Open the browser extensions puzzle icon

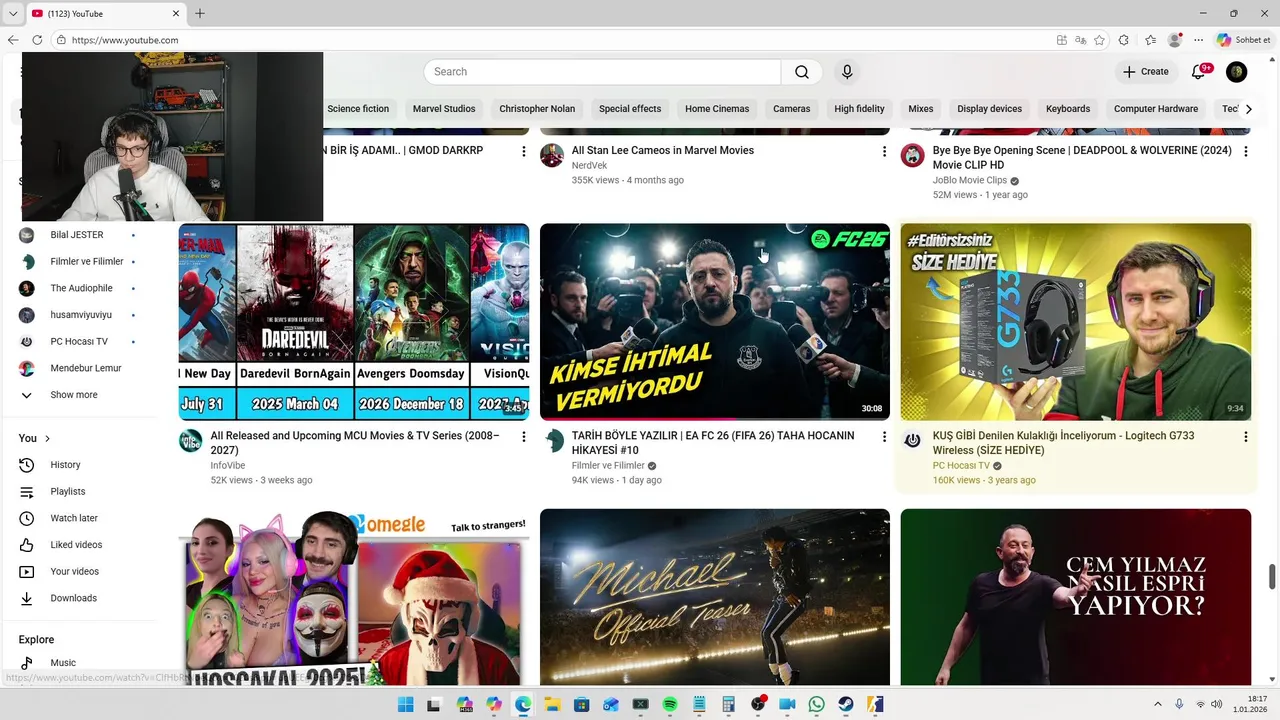click(1124, 40)
